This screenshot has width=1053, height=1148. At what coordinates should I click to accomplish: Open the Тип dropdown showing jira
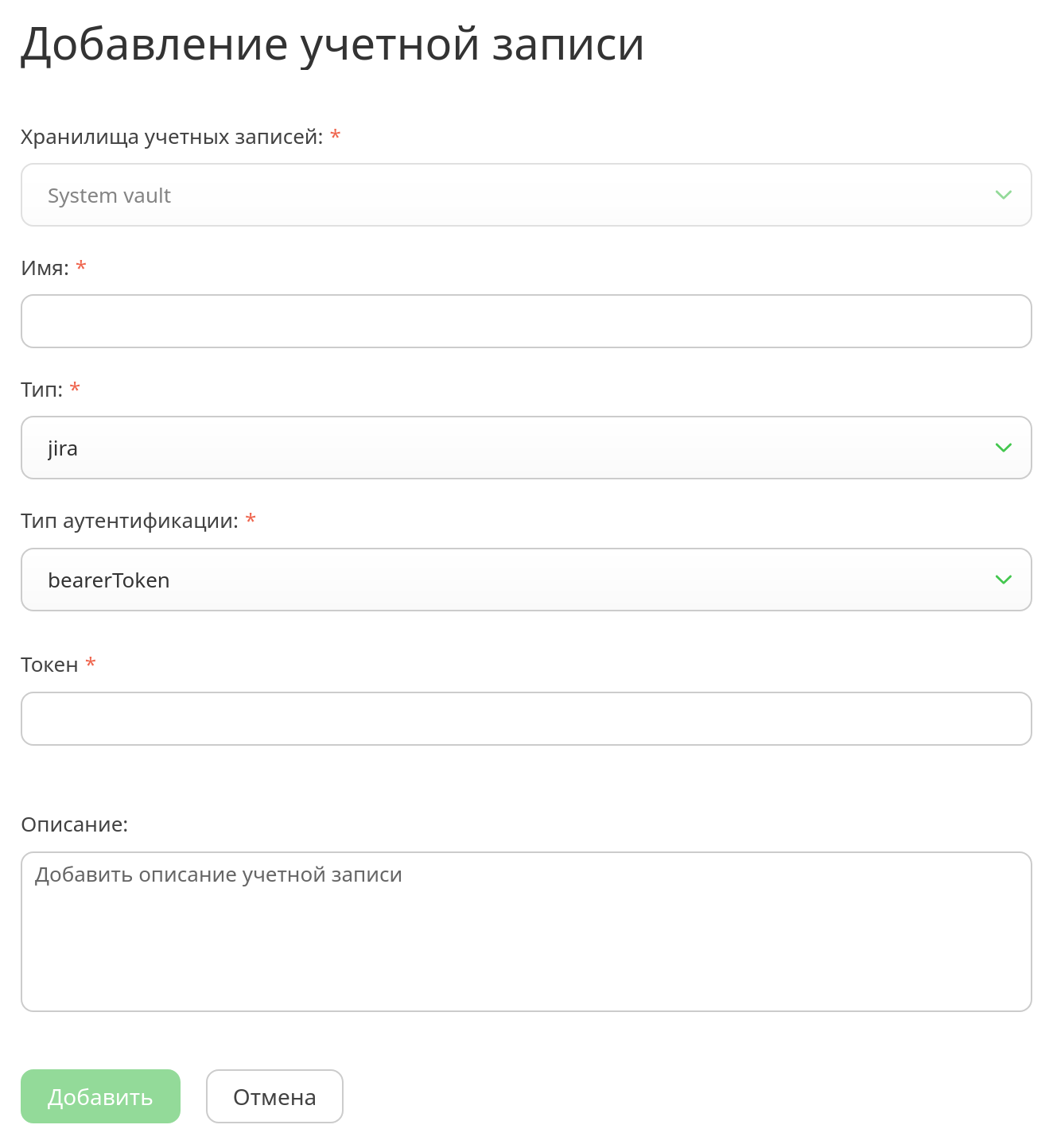[x=526, y=448]
